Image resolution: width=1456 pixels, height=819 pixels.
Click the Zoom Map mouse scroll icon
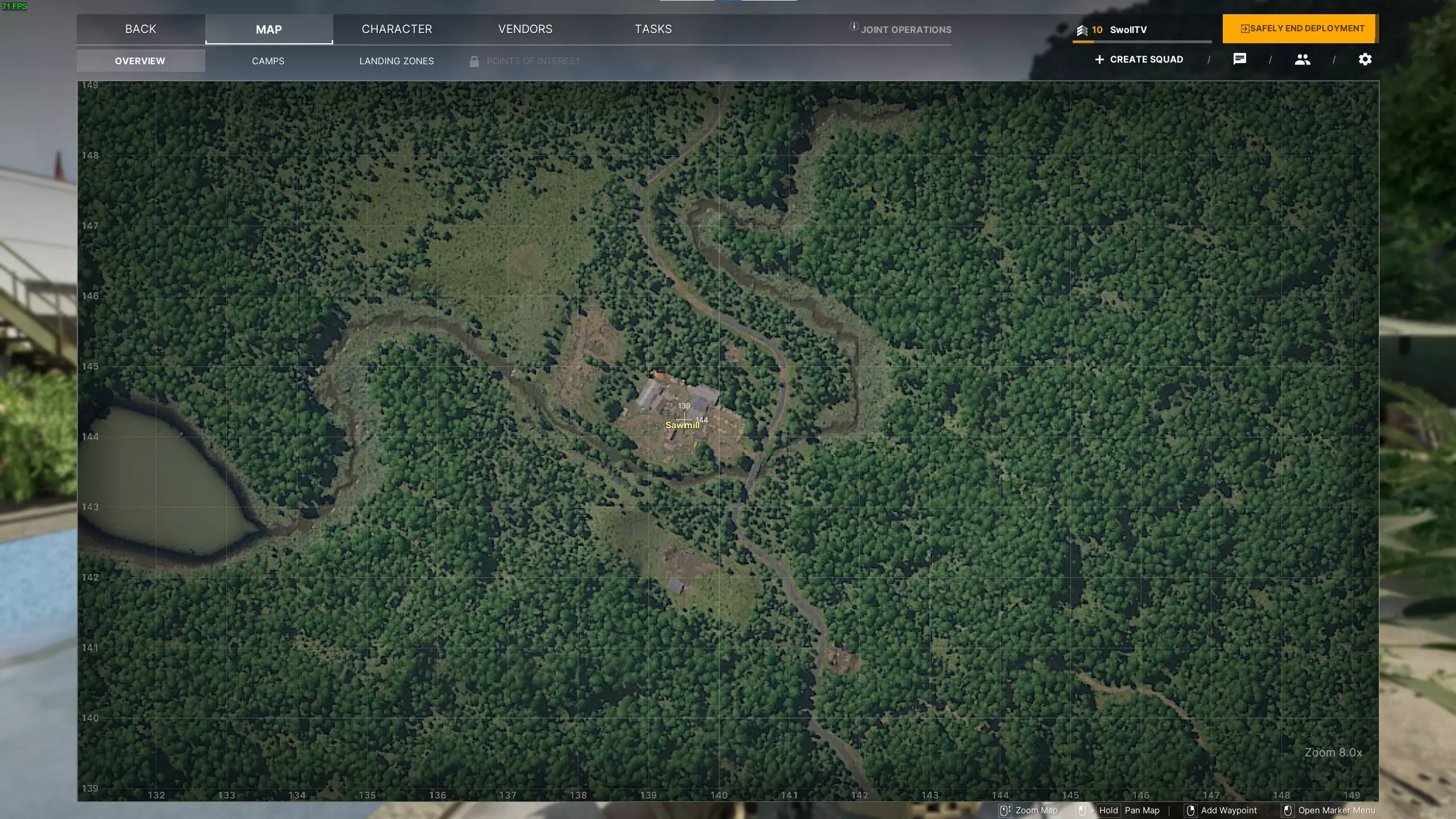pos(1005,810)
